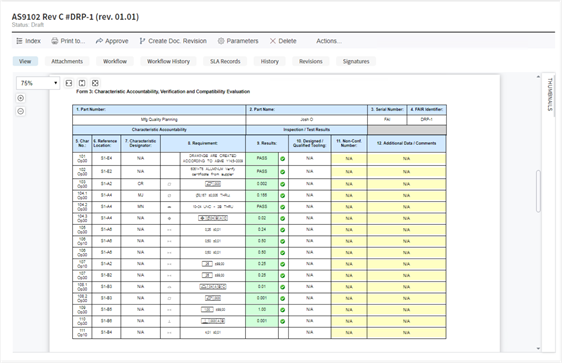The image size is (562, 363).
Task: Click the 9. Results column header
Action: pos(267,143)
